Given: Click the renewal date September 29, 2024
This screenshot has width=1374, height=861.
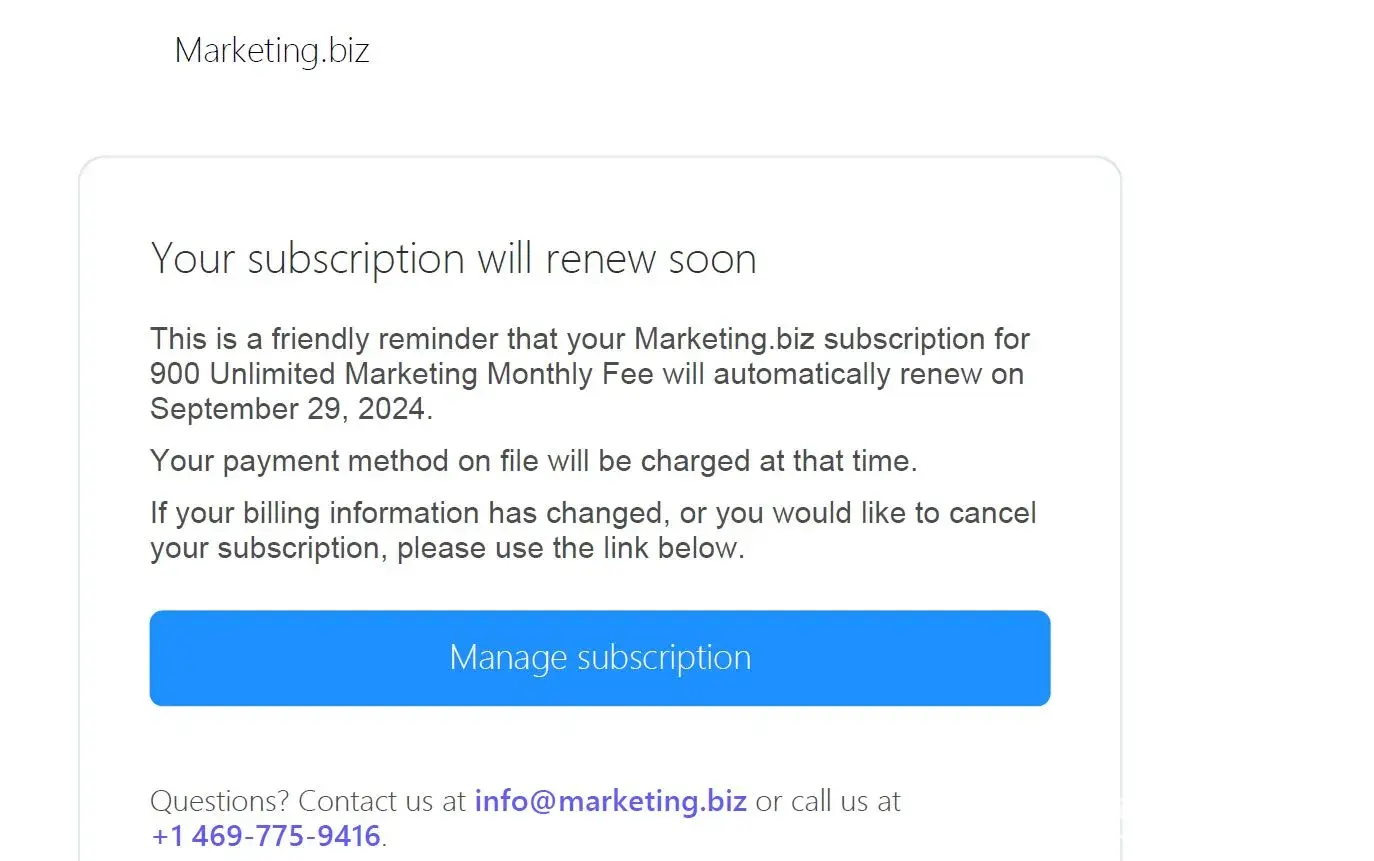Looking at the screenshot, I should point(290,409).
